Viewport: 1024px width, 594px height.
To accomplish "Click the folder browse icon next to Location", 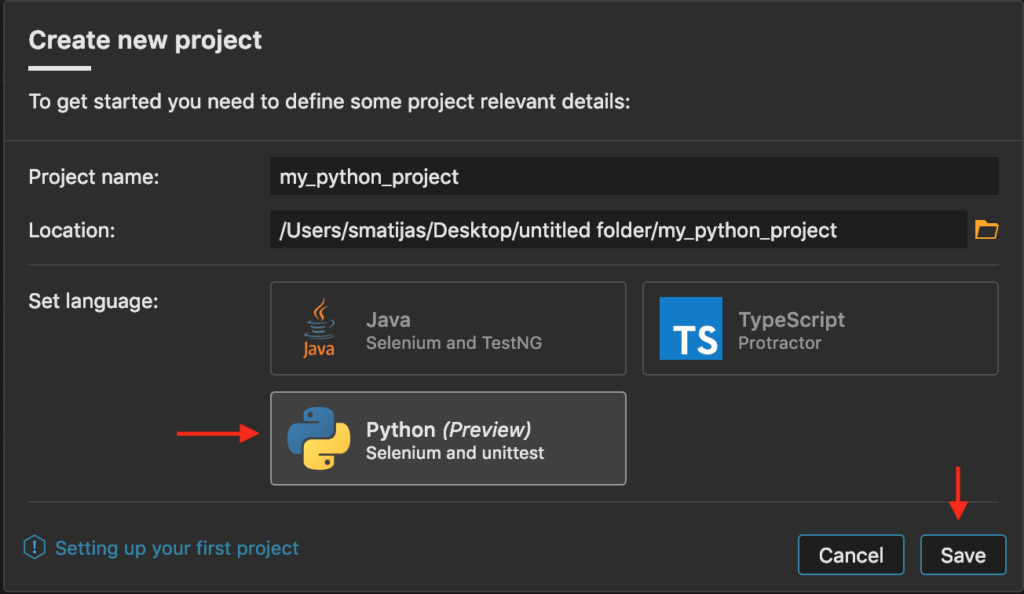I will tap(986, 230).
